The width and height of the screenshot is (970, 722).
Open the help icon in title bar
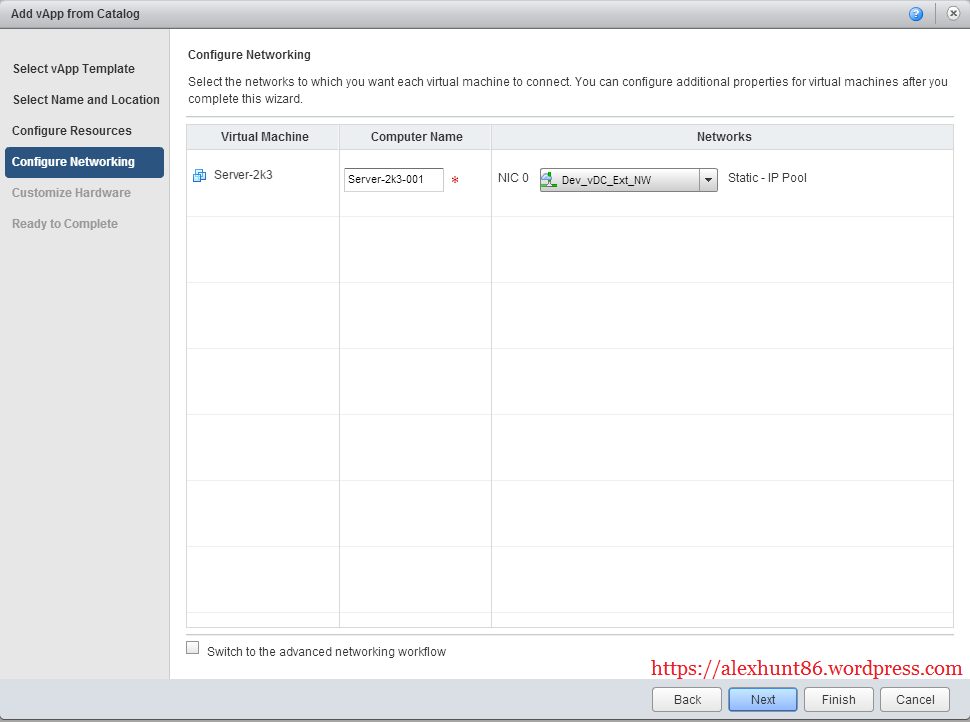pos(915,14)
